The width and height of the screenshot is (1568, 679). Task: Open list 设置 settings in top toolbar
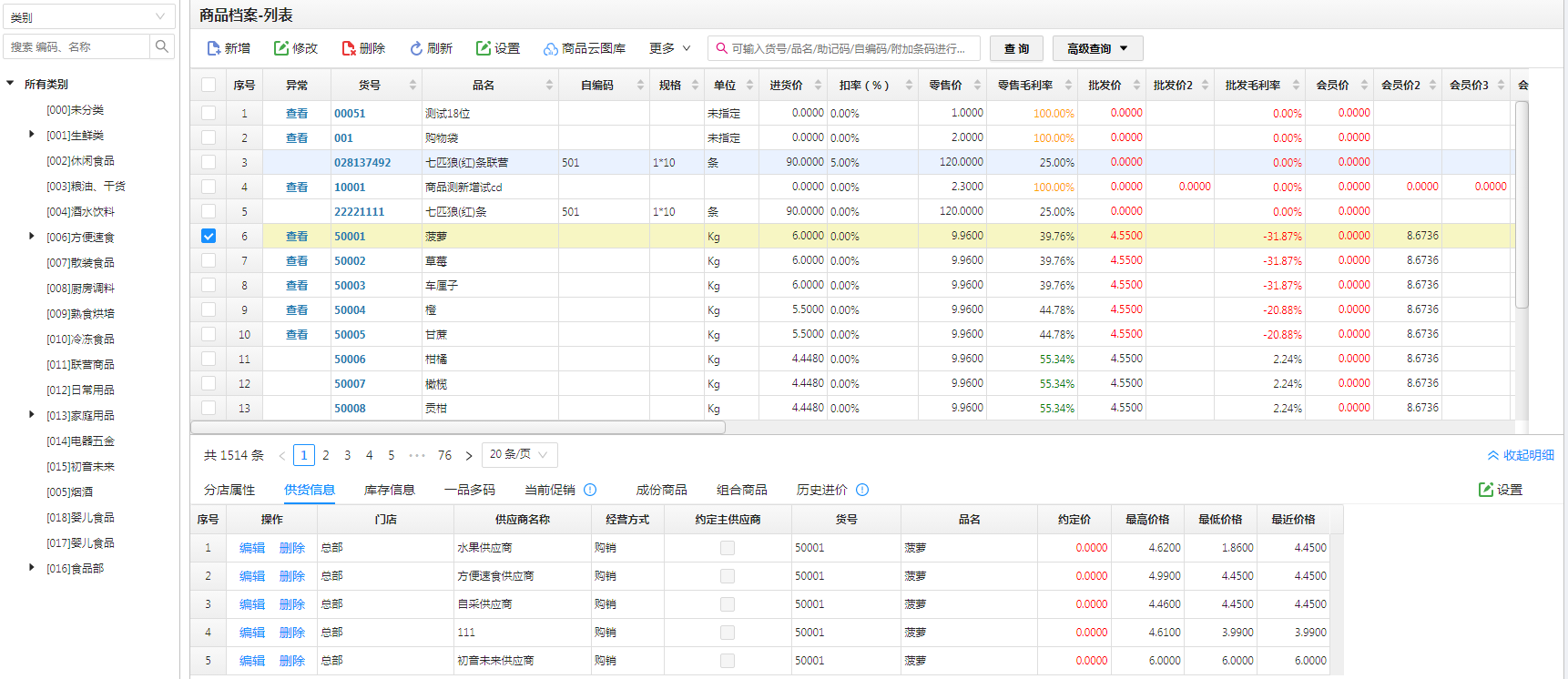tap(497, 48)
